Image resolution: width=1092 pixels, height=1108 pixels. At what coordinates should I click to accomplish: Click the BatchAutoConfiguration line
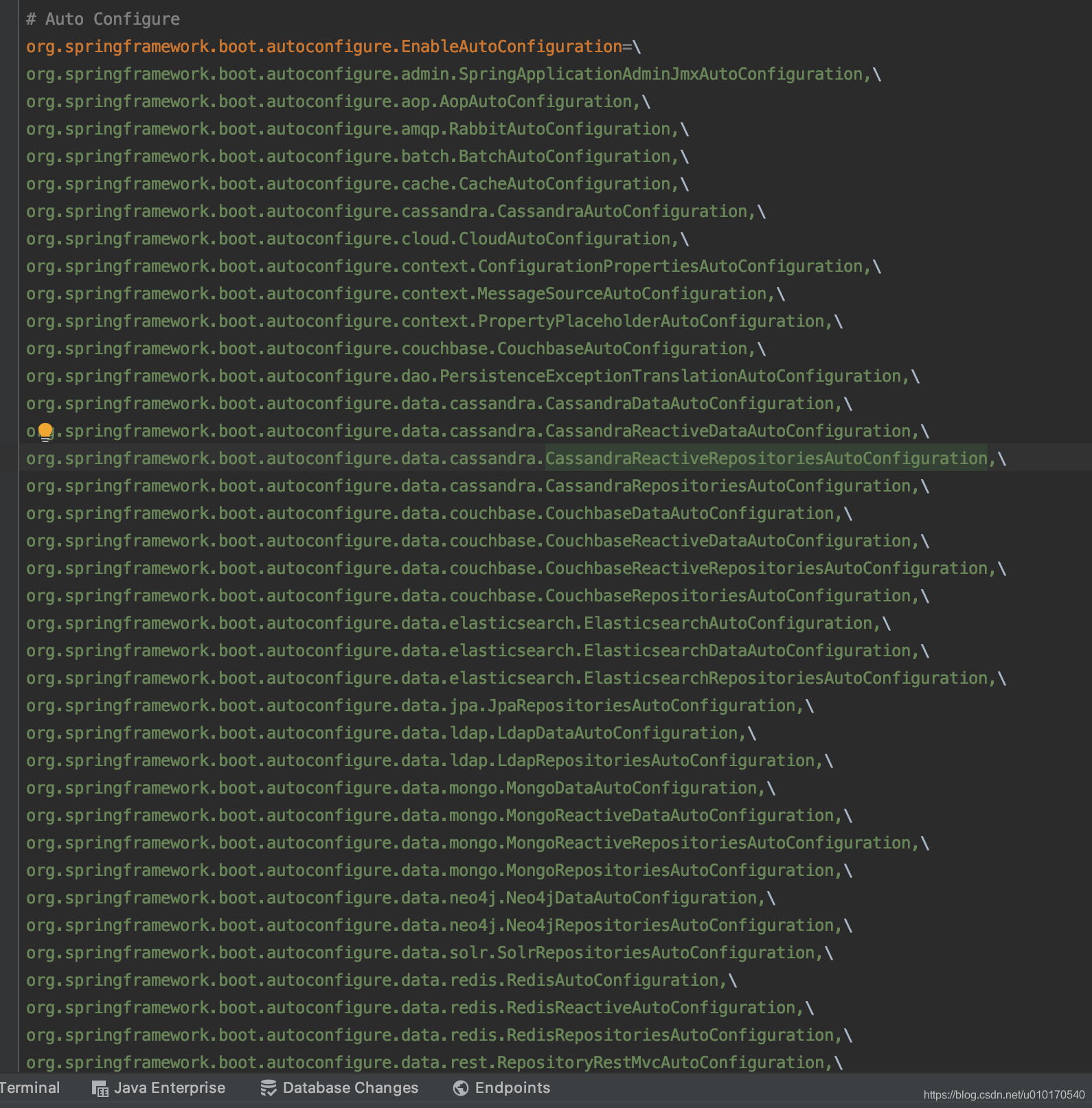(358, 157)
